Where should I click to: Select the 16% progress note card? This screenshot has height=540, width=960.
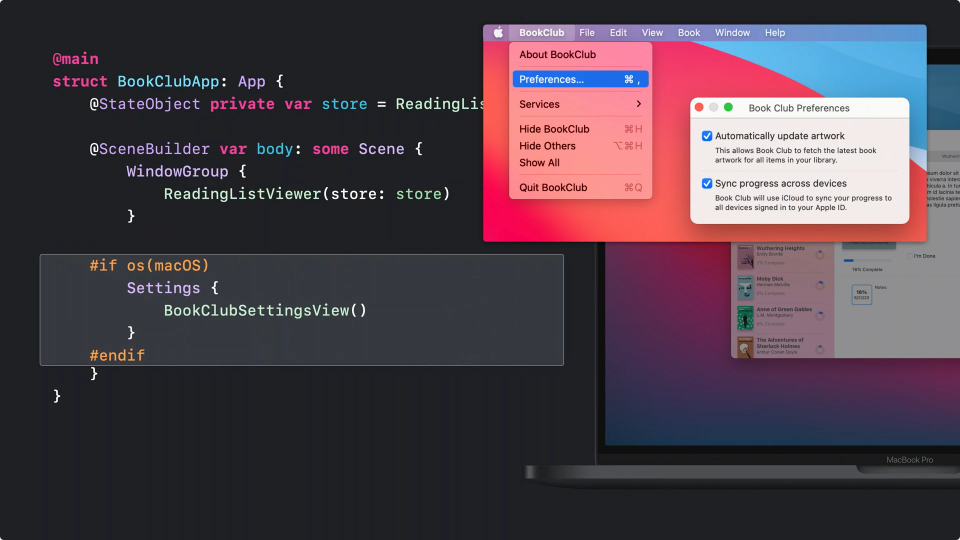pos(861,294)
